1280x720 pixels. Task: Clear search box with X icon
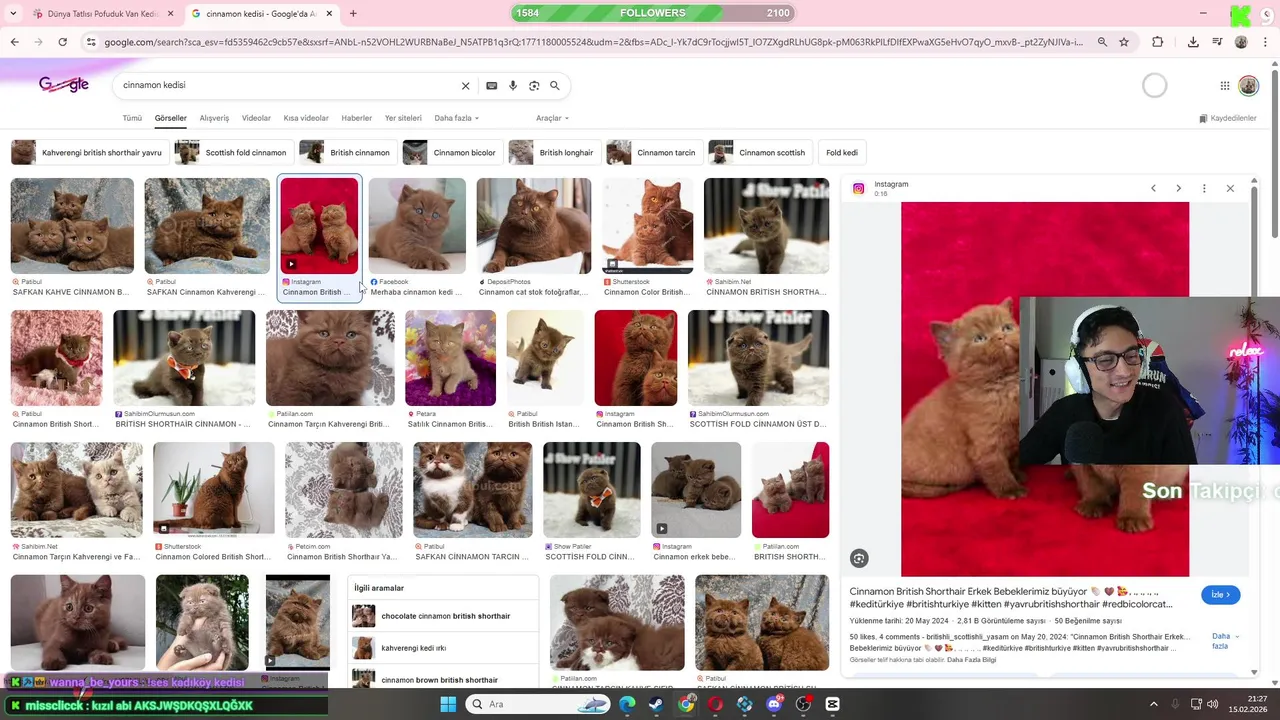465,86
